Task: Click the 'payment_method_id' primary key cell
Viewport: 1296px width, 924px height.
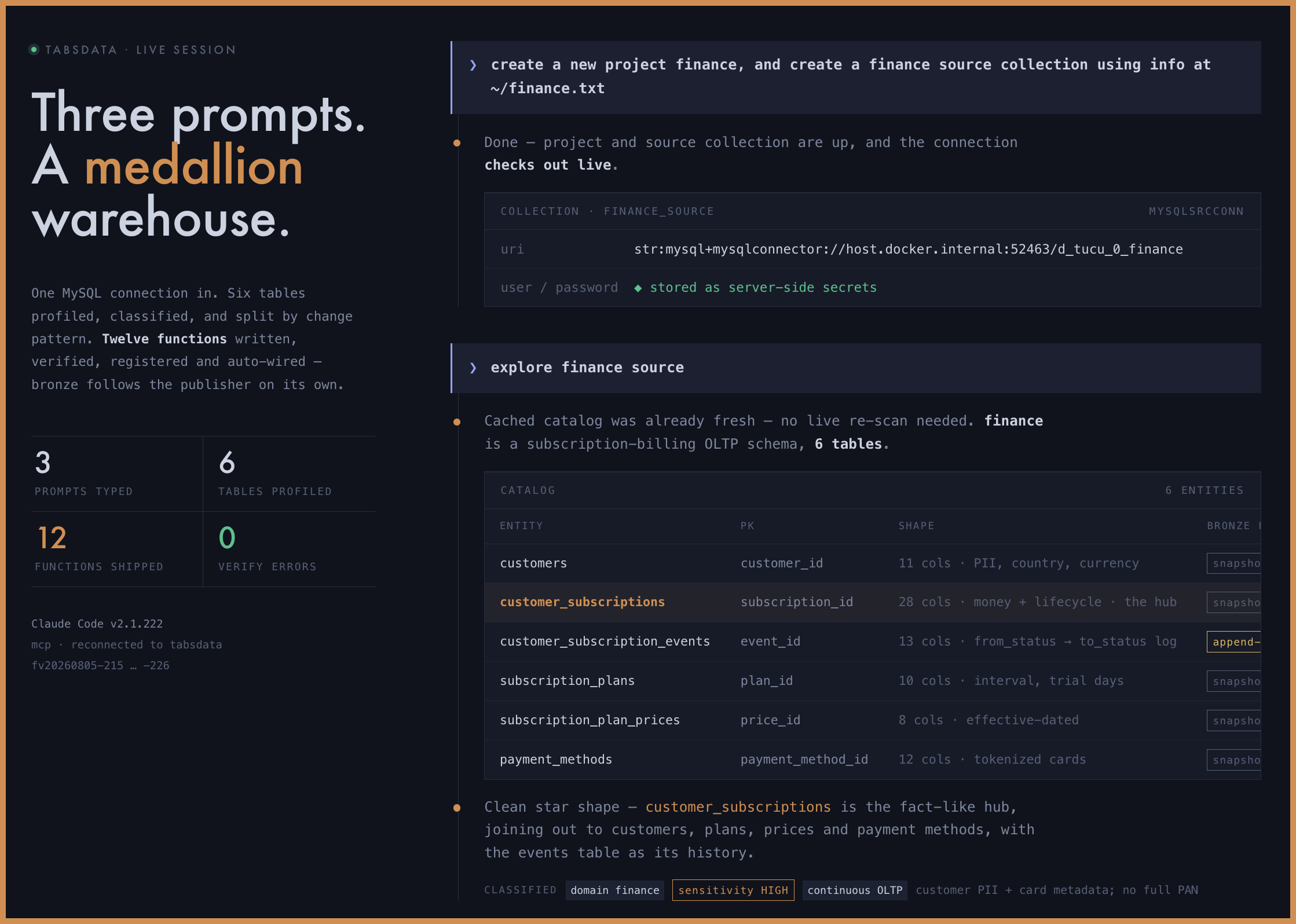Action: pyautogui.click(x=804, y=760)
